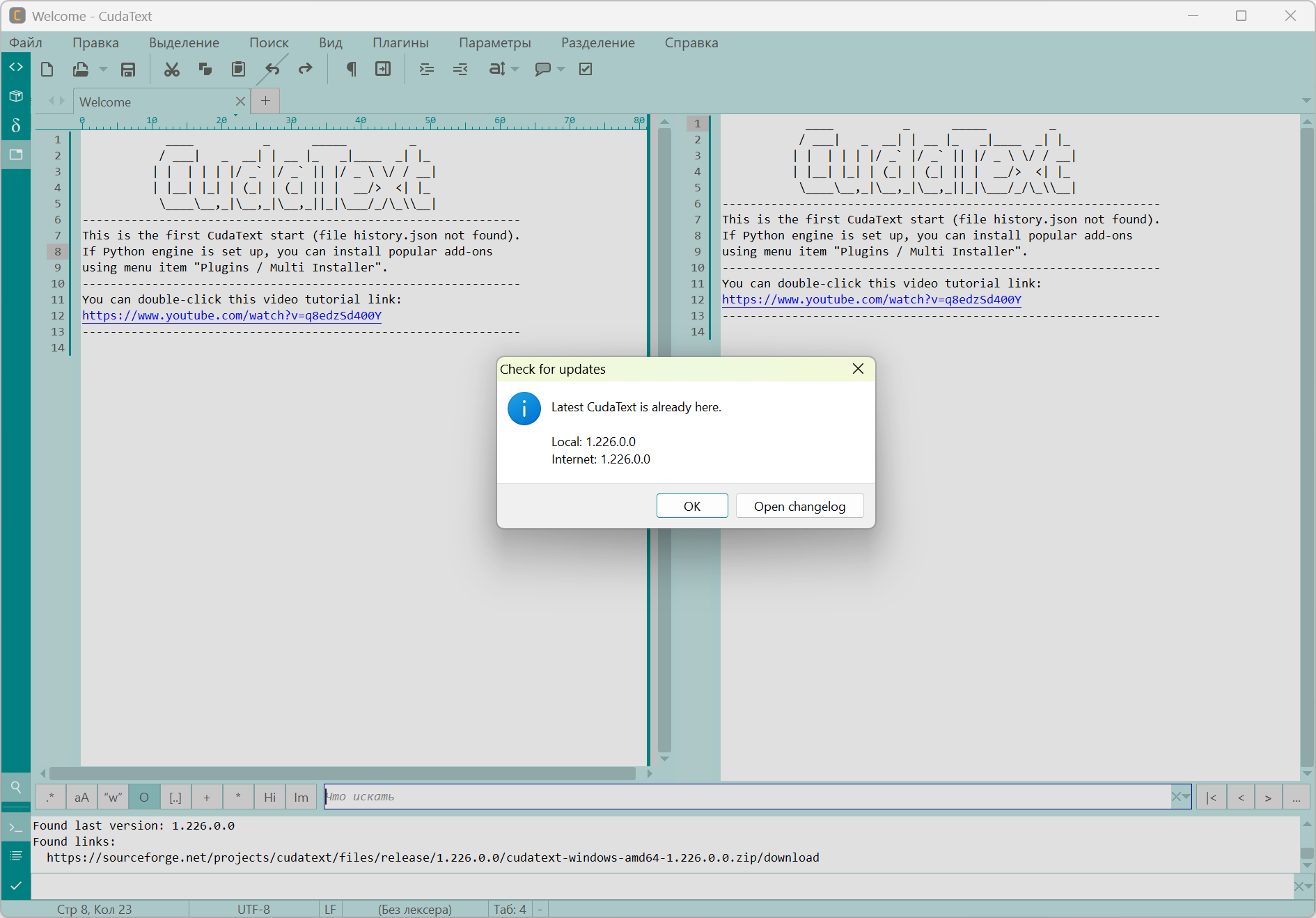Click the New file toolbar icon
Viewport: 1316px width, 918px height.
click(x=47, y=70)
